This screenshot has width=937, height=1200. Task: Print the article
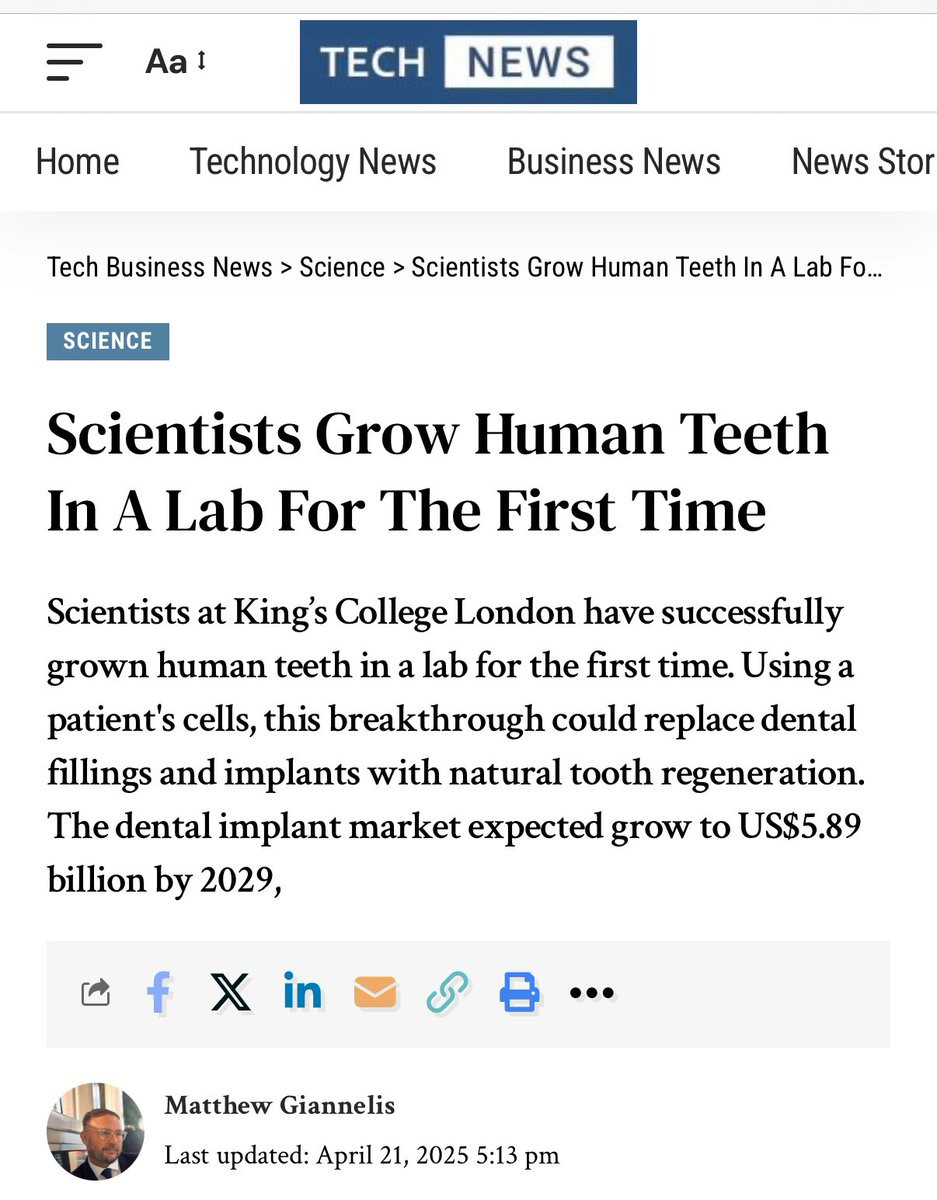coord(519,993)
